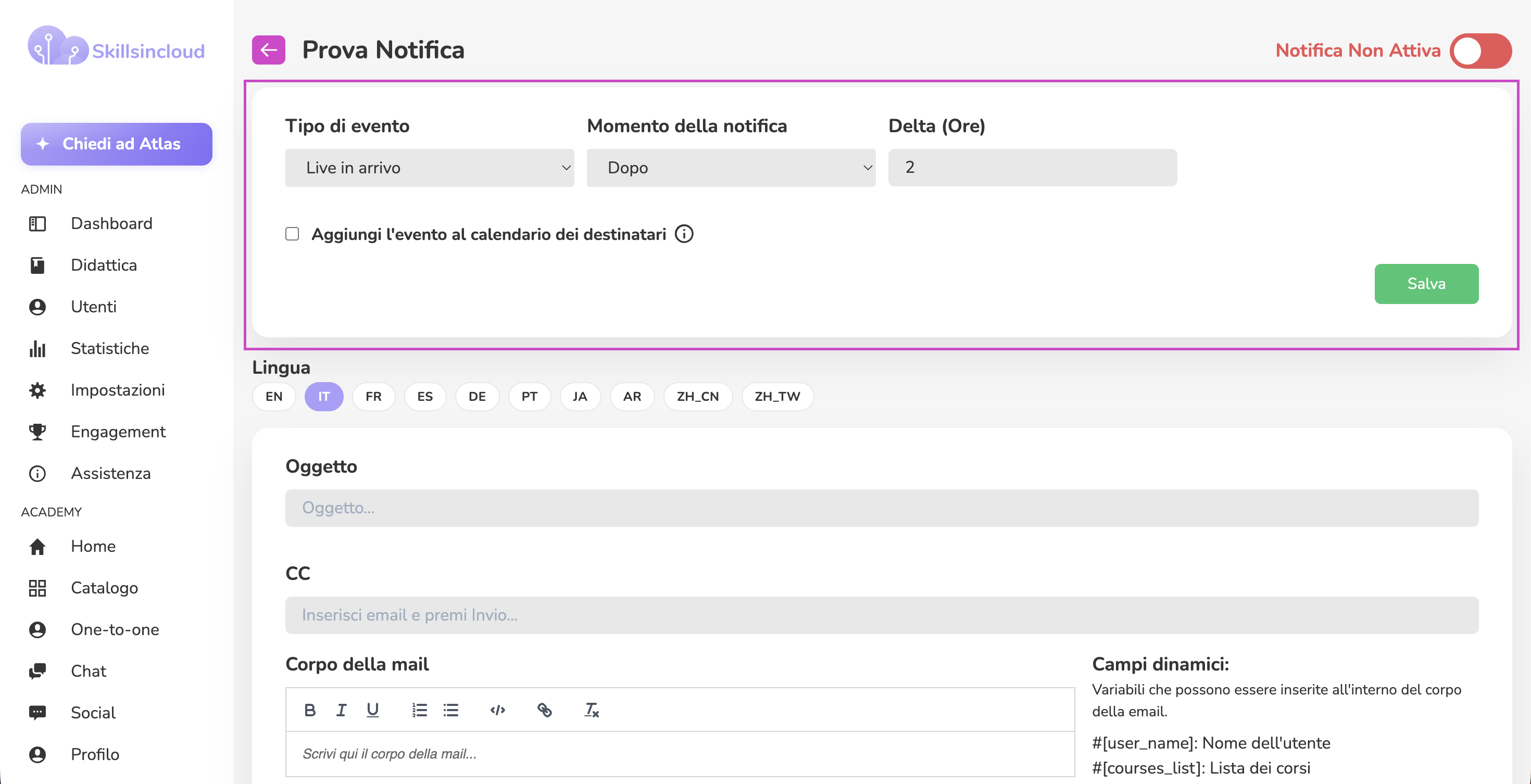Select the IT language tab
Screen dimensions: 1531x784
click(324, 396)
